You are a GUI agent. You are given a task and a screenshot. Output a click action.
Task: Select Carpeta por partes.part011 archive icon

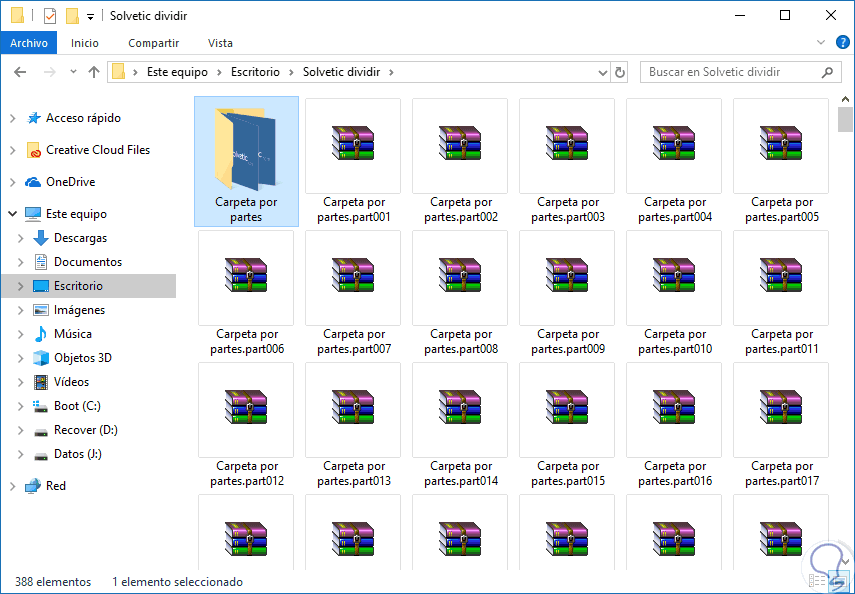click(x=780, y=275)
